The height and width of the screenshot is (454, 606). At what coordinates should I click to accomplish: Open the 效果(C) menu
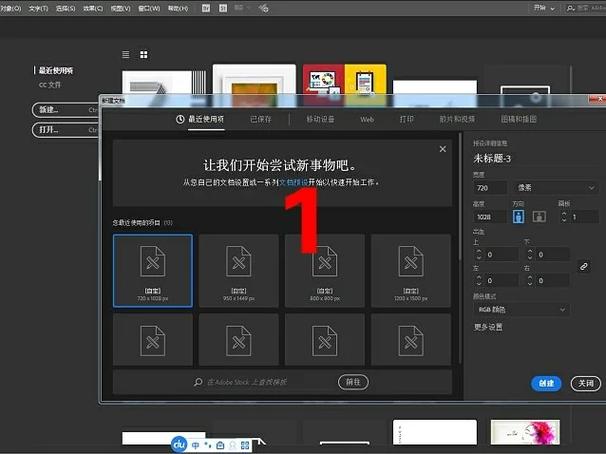pyautogui.click(x=93, y=8)
